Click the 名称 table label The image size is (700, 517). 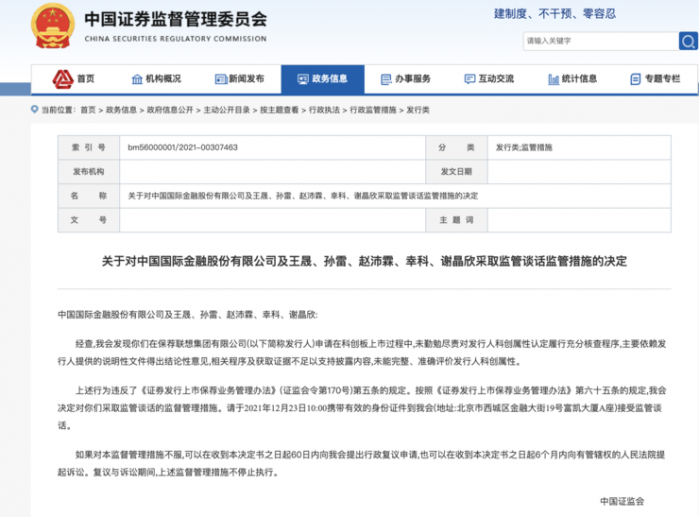pyautogui.click(x=88, y=196)
